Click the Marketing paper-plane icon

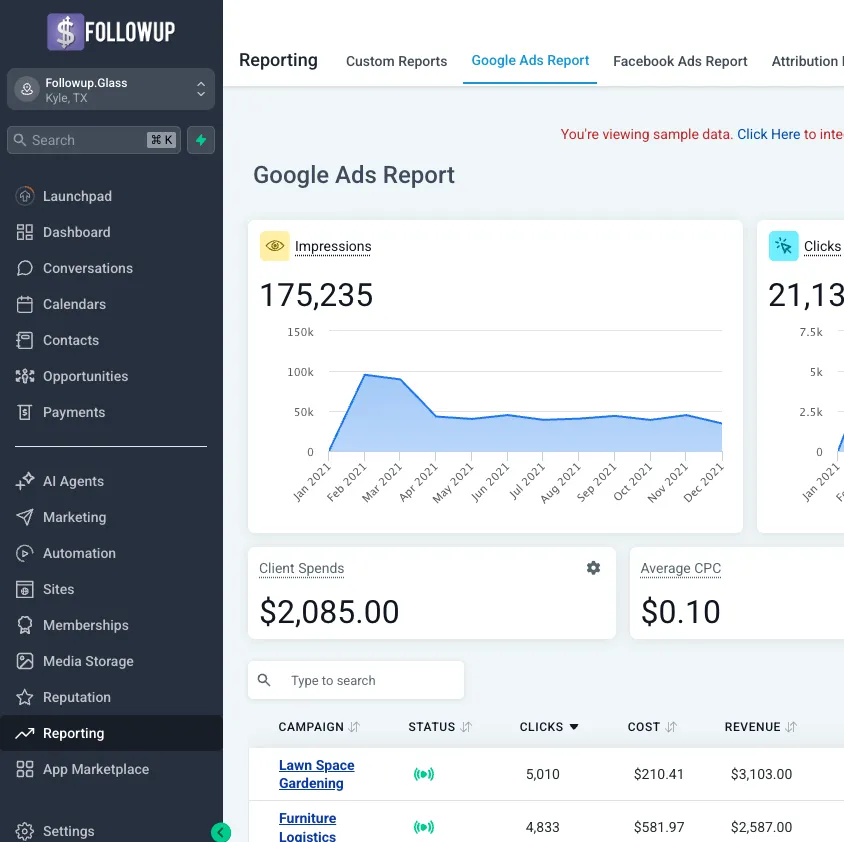point(25,517)
